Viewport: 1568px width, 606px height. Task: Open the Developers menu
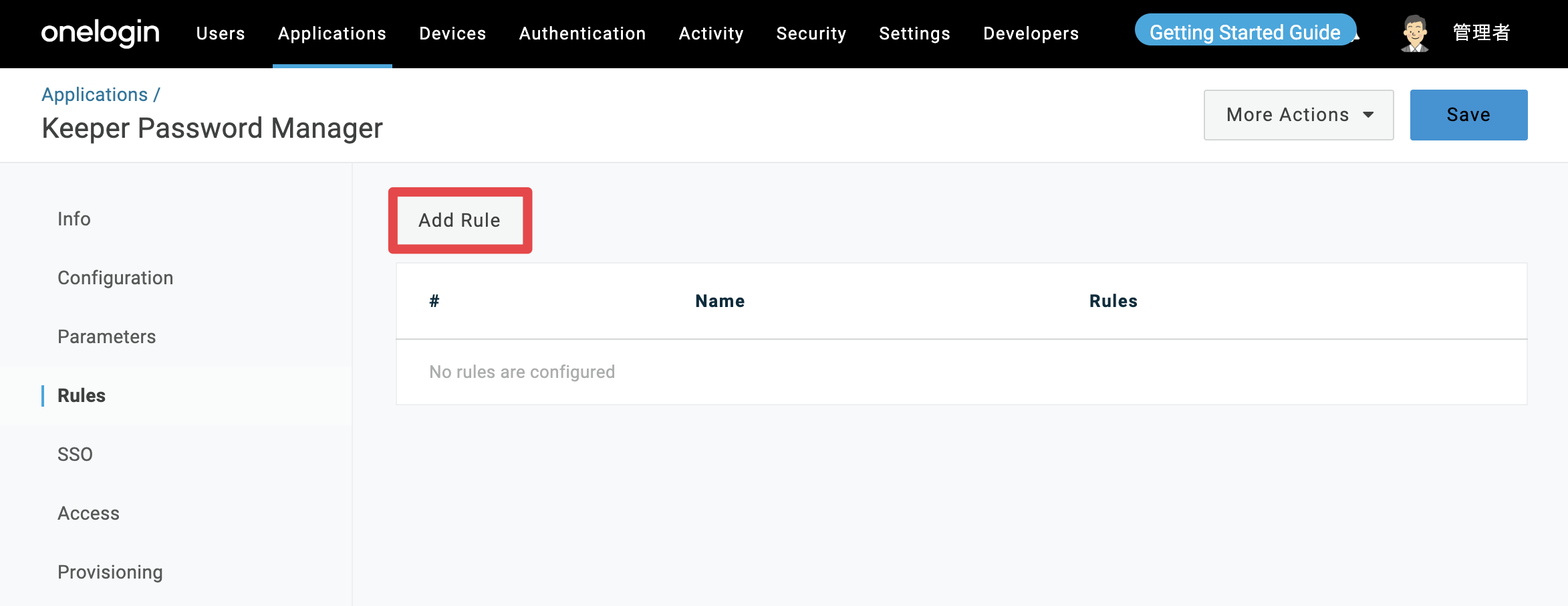pyautogui.click(x=1031, y=33)
